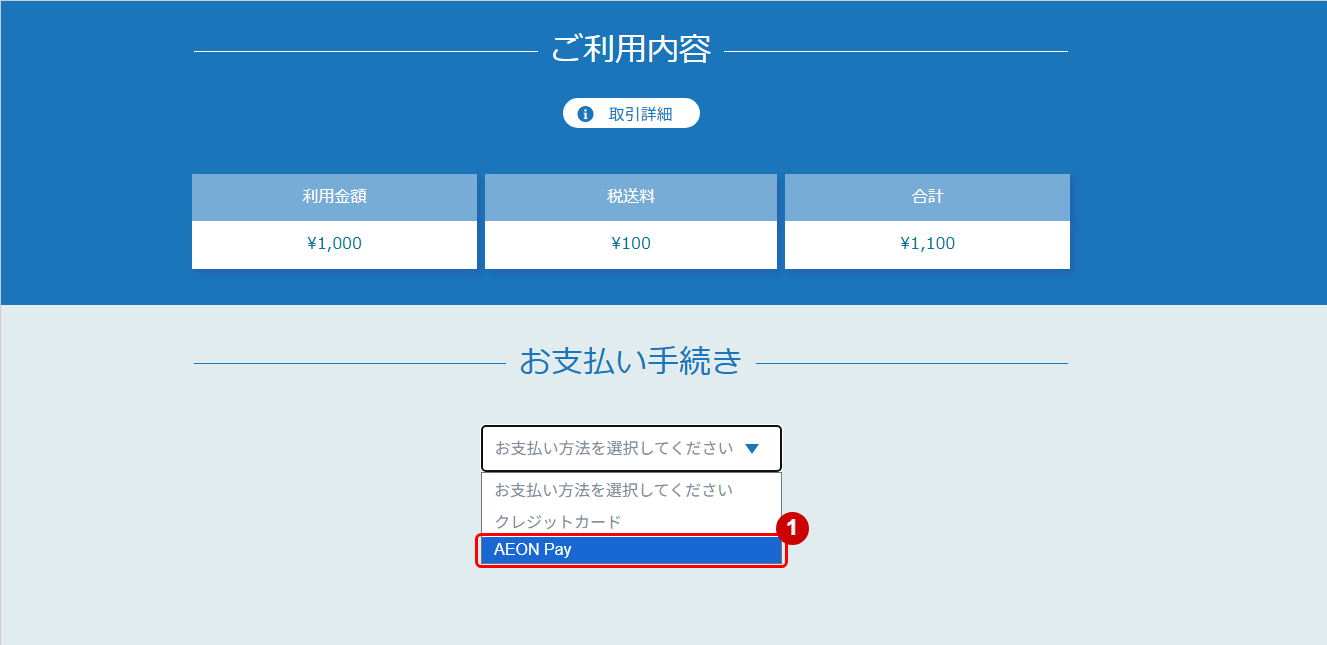The height and width of the screenshot is (645, 1327).
Task: Click the ¥100 tax amount cell
Action: click(x=630, y=243)
